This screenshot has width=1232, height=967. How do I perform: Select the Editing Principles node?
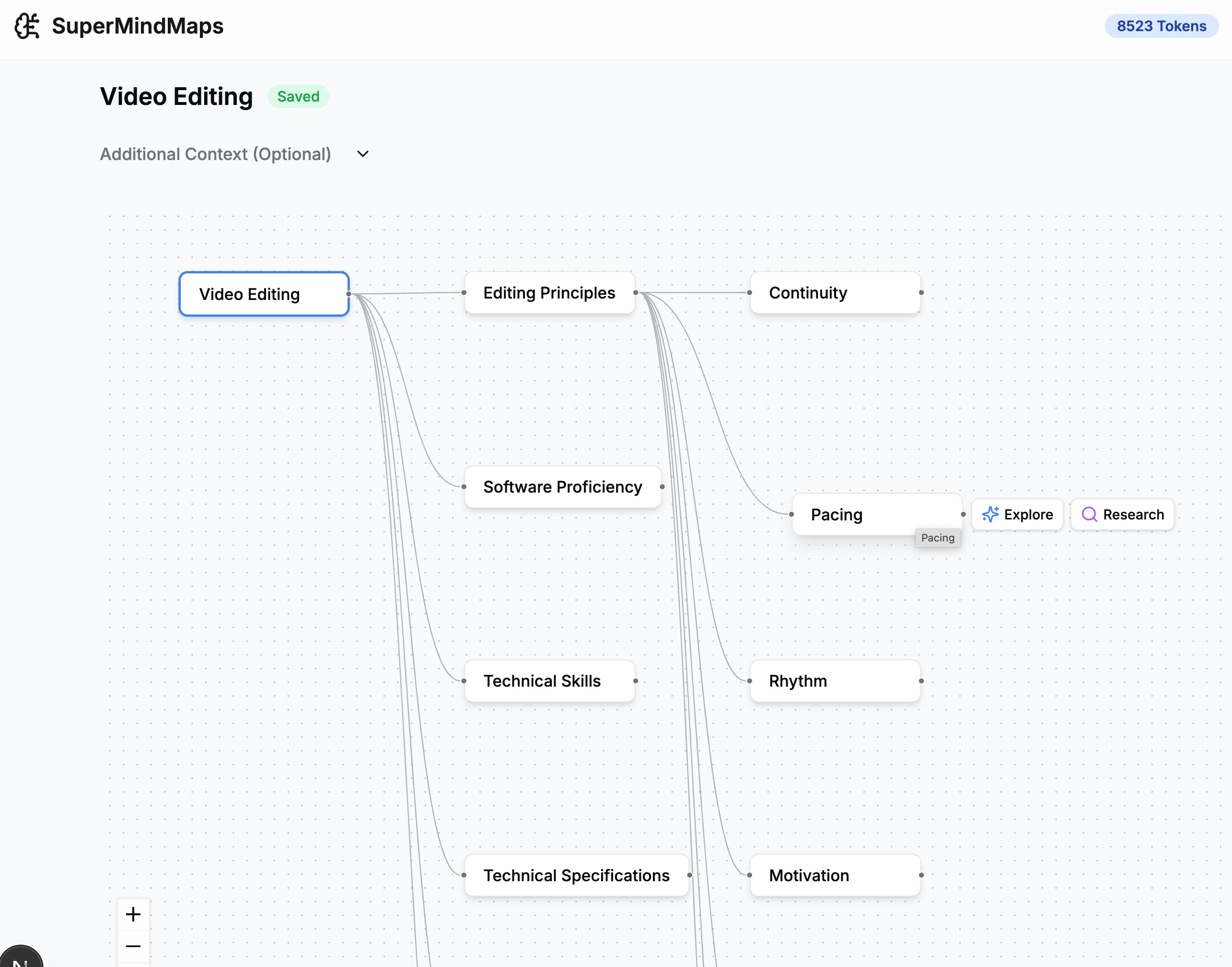pos(549,293)
